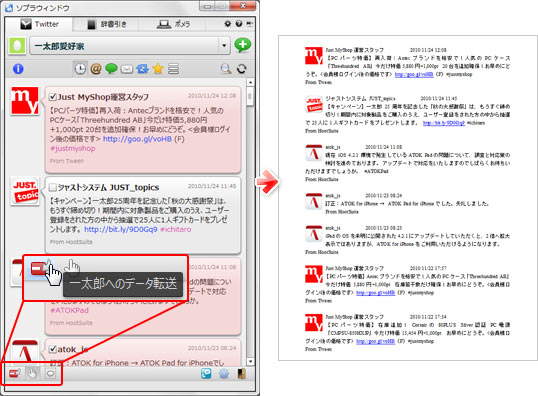Image resolution: width=538 pixels, height=396 pixels.
Task: Click the door icon in bottom bar
Action: pos(242,374)
